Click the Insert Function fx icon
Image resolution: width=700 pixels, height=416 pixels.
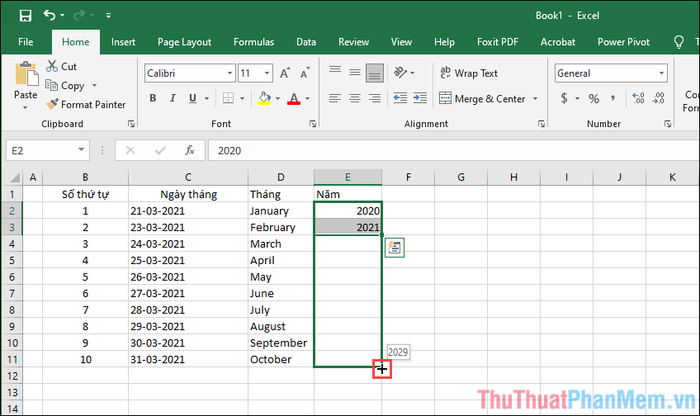click(x=188, y=150)
